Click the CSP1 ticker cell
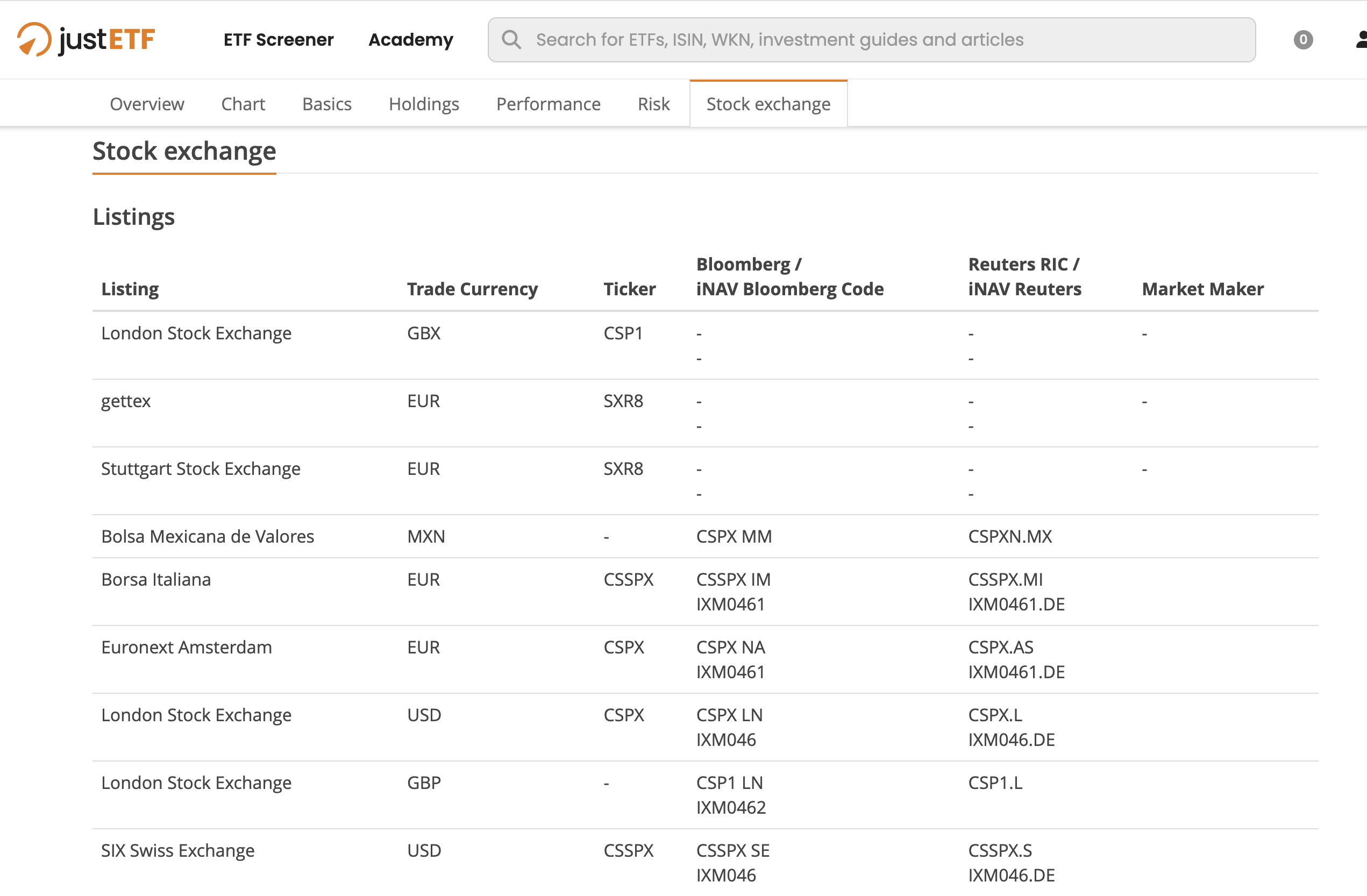The width and height of the screenshot is (1367, 896). click(623, 333)
